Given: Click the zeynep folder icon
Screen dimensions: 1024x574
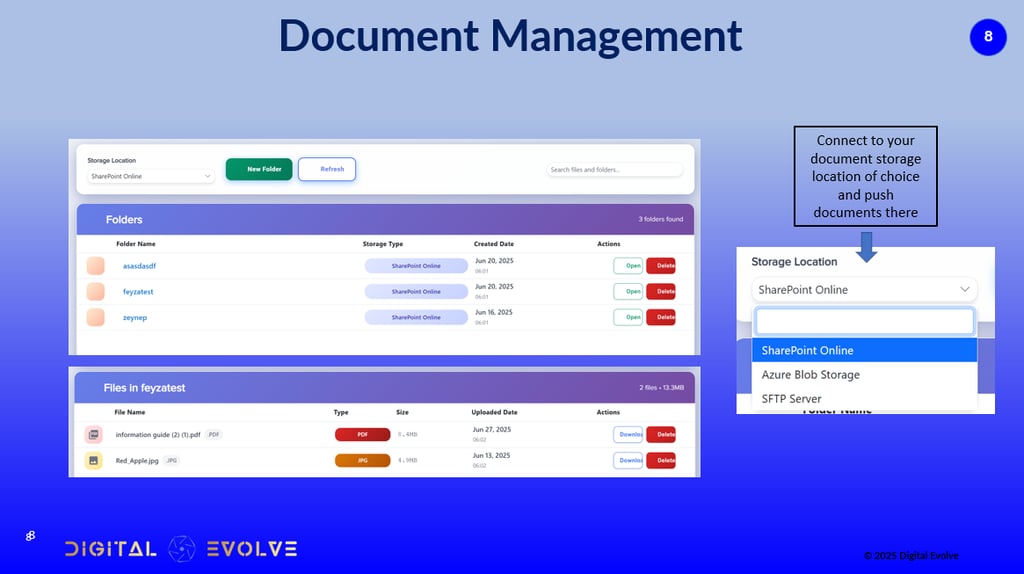Looking at the screenshot, I should tap(95, 317).
